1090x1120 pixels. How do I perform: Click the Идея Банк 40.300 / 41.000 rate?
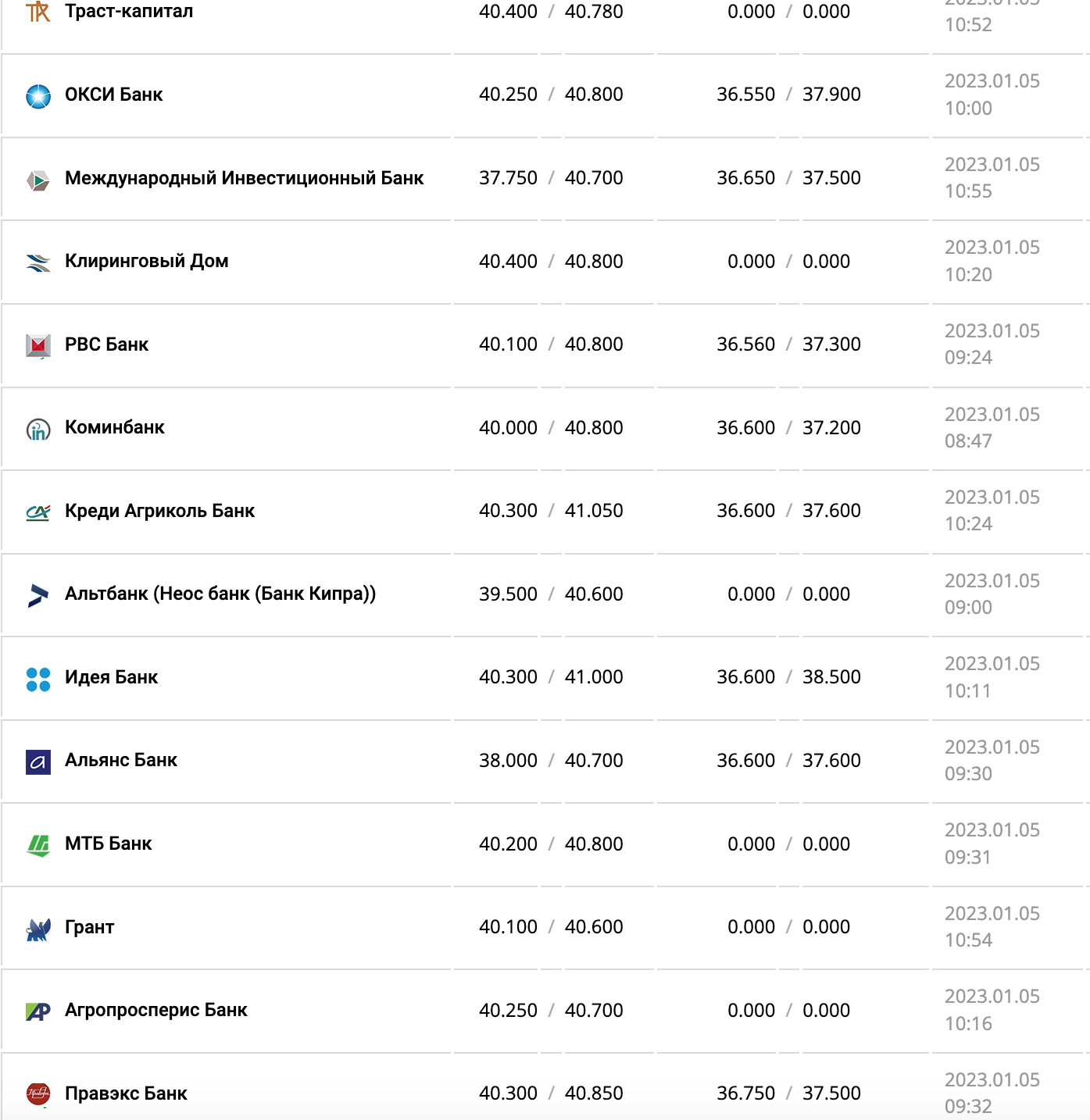pos(551,677)
